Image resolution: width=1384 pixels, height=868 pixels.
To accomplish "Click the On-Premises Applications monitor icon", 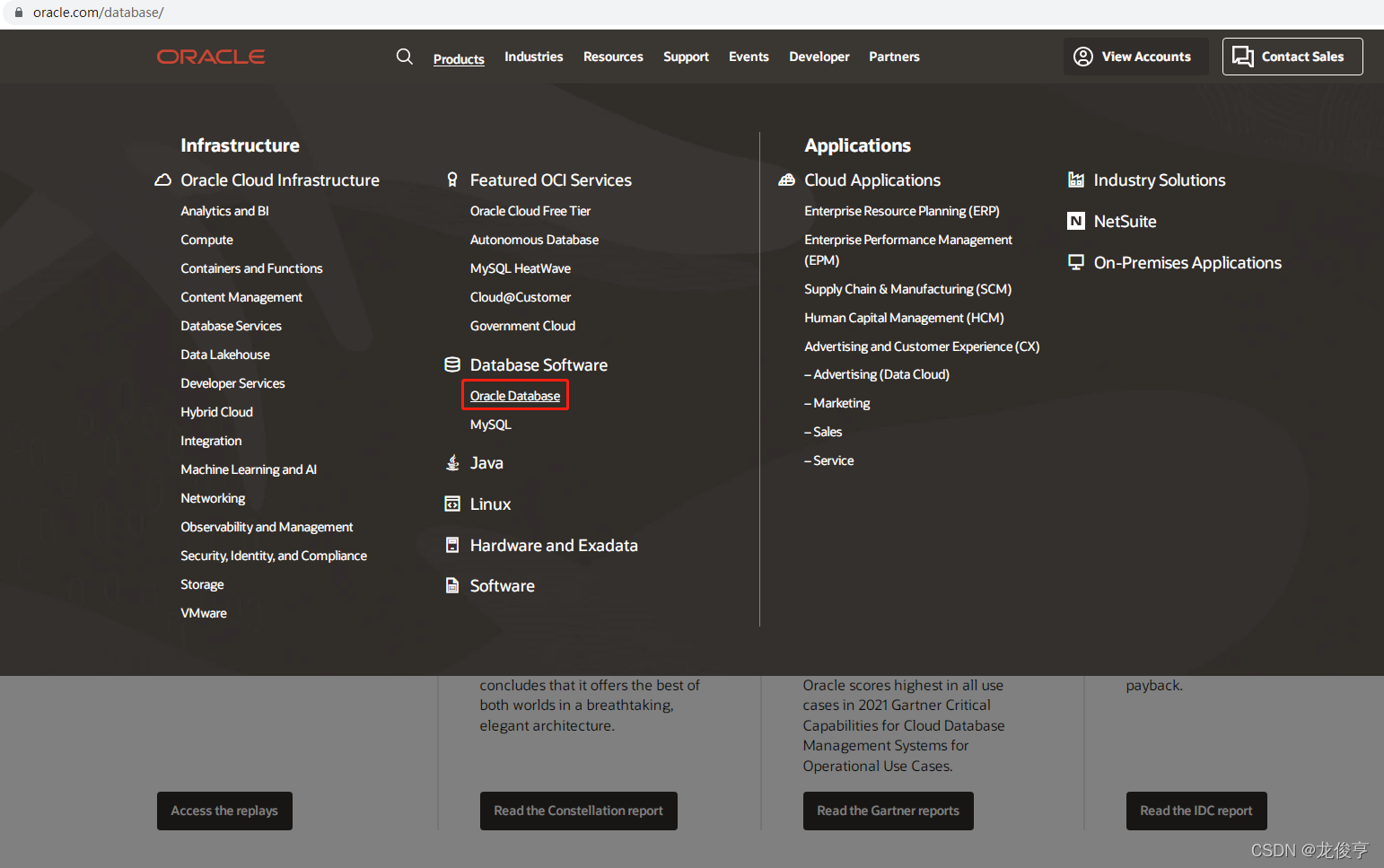I will coord(1076,262).
